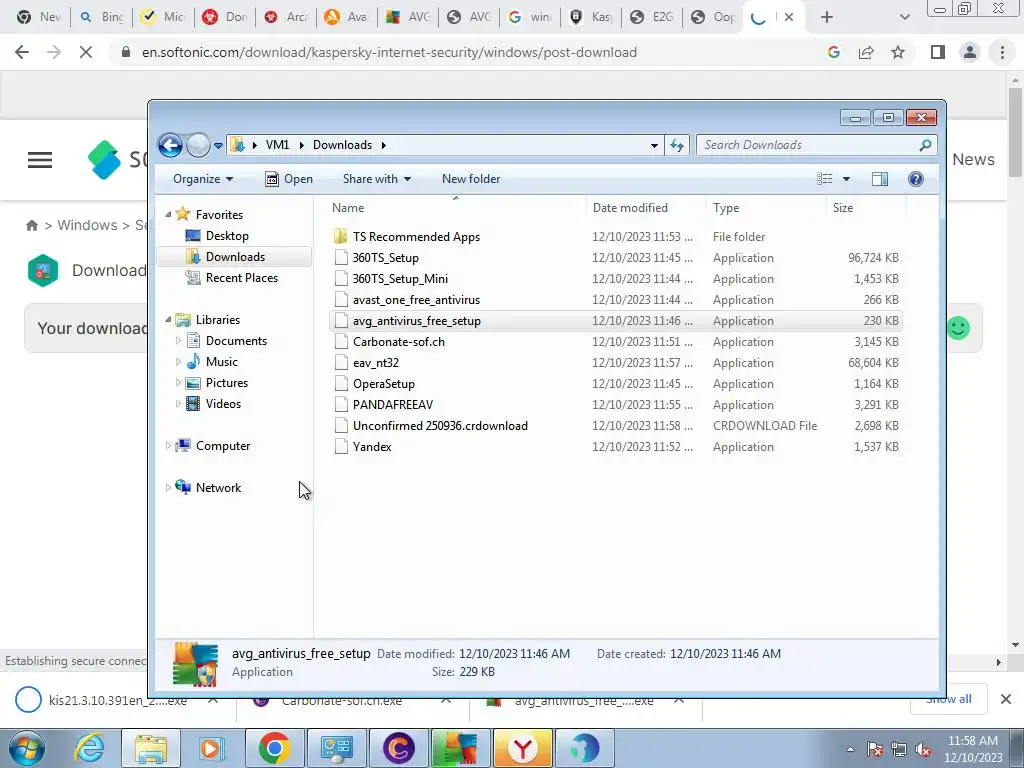Select Videos library

tap(223, 404)
